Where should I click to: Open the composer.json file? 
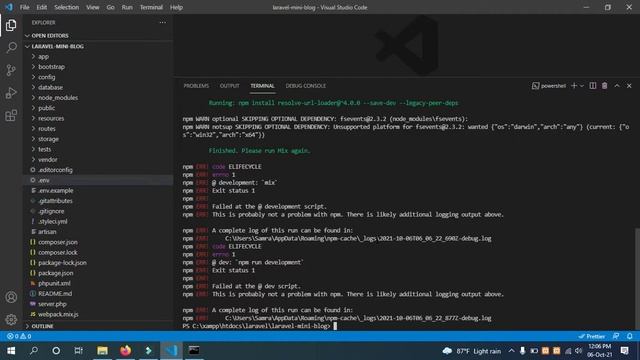(98, 242)
